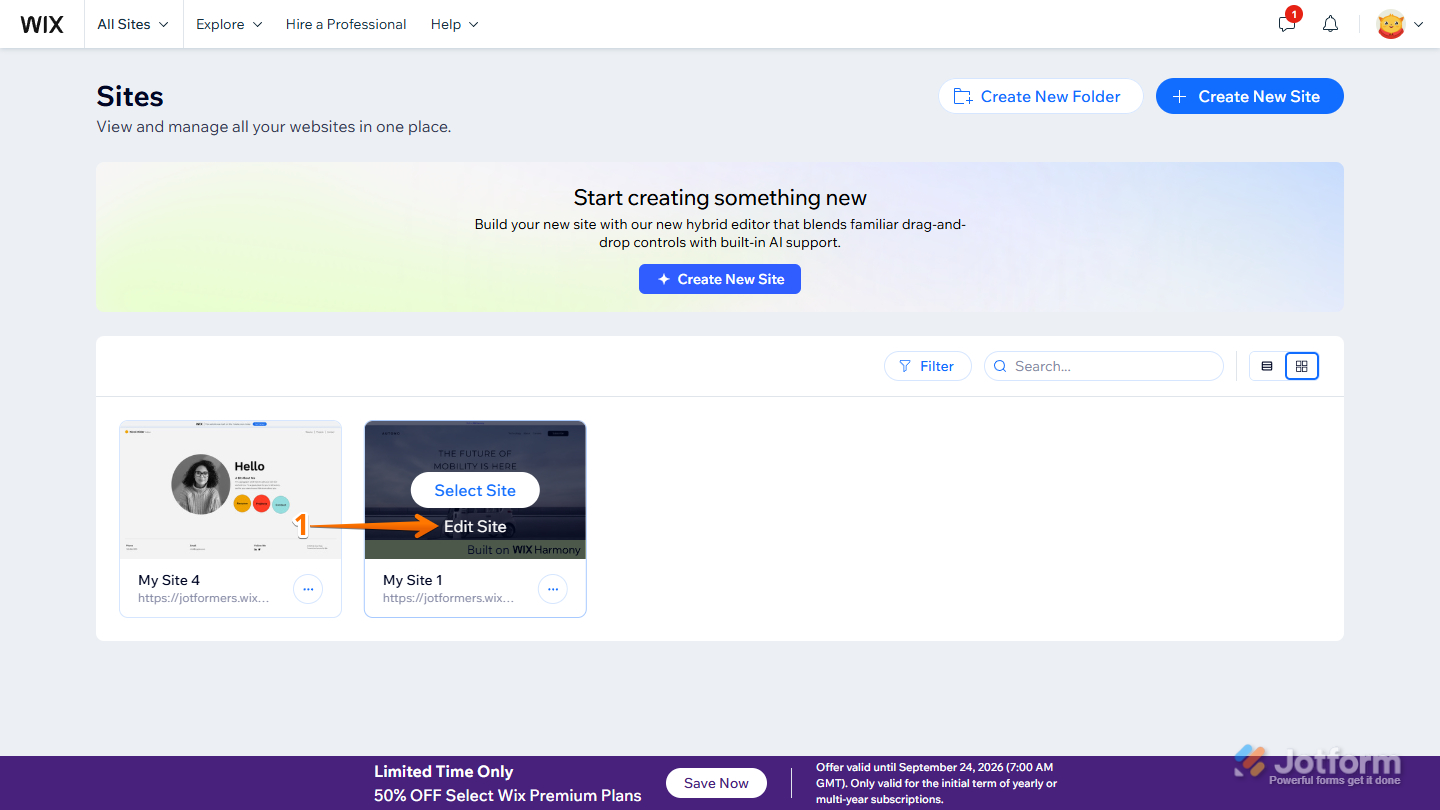Click the top Create New Site button
The width and height of the screenshot is (1440, 810).
click(1250, 96)
